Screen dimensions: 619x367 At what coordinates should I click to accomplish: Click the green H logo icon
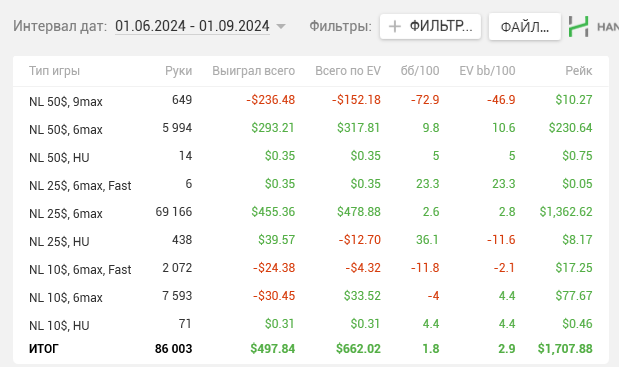(578, 26)
